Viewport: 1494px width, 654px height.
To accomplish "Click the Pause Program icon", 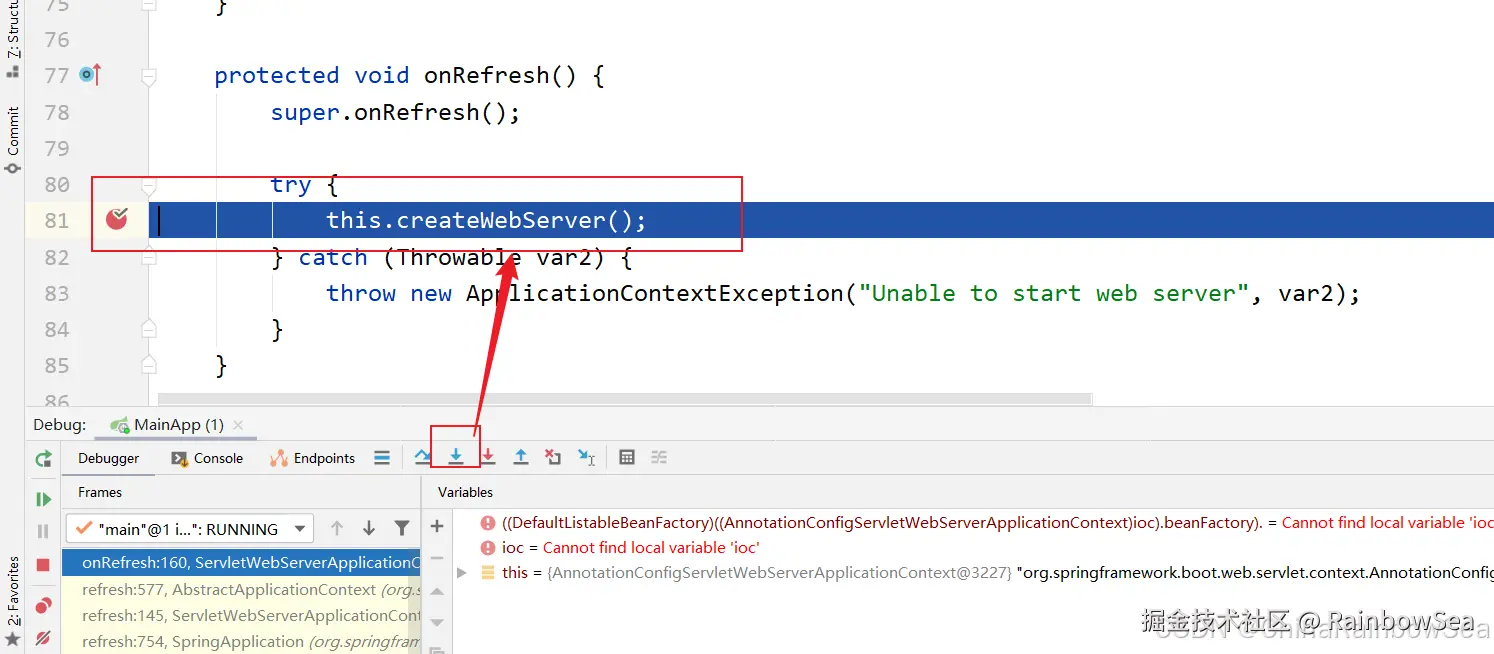I will coord(43,531).
